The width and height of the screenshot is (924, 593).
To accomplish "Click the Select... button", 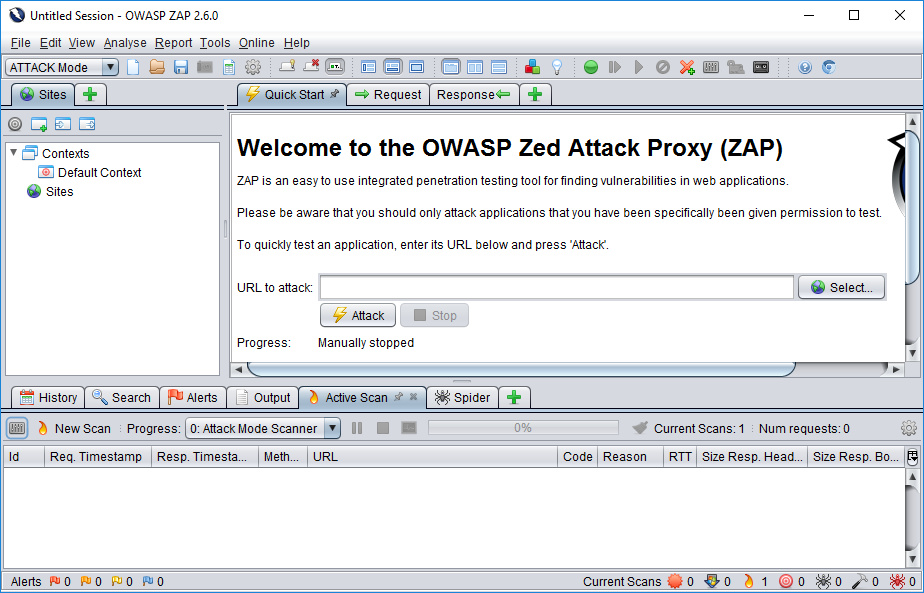I will point(842,288).
